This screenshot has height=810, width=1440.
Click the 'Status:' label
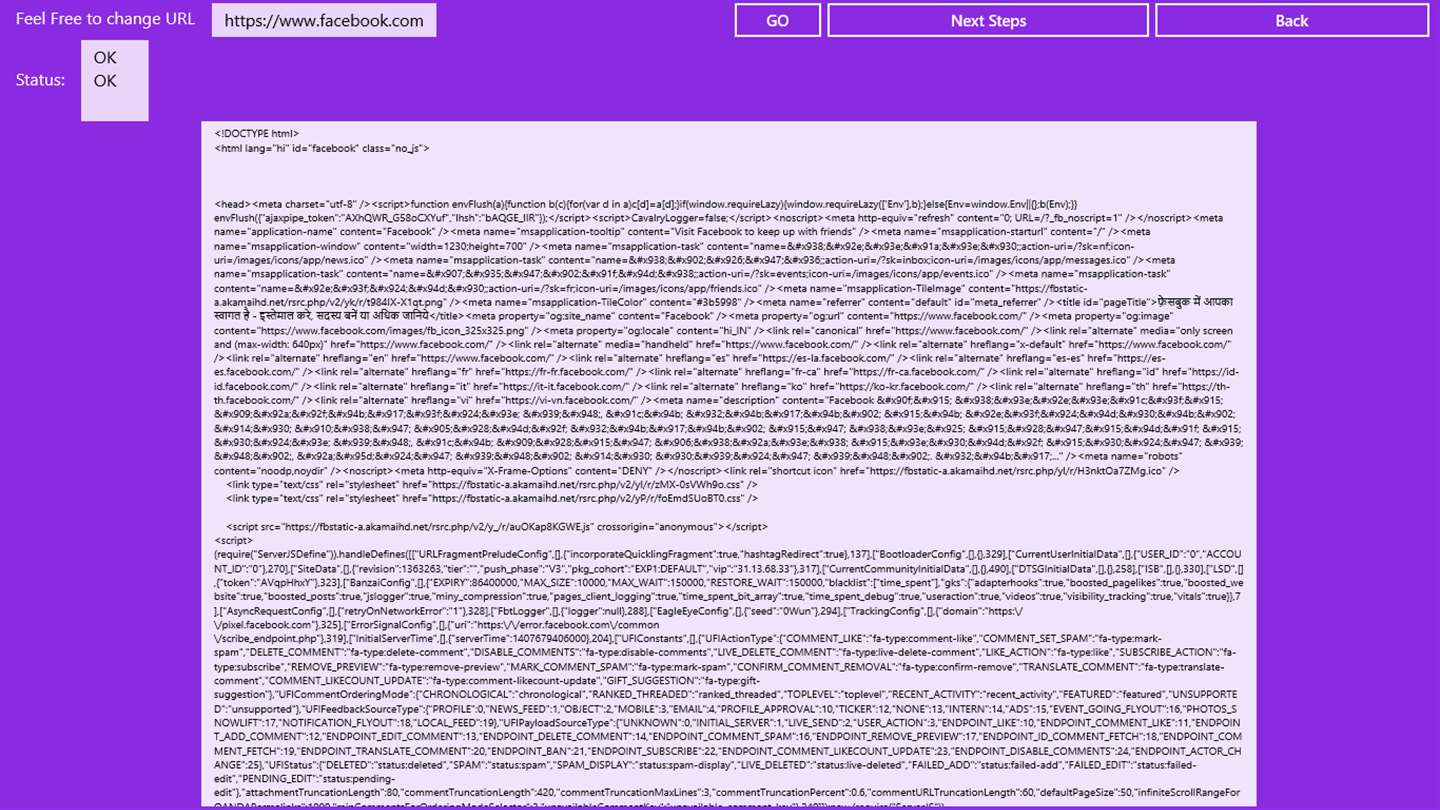(40, 80)
